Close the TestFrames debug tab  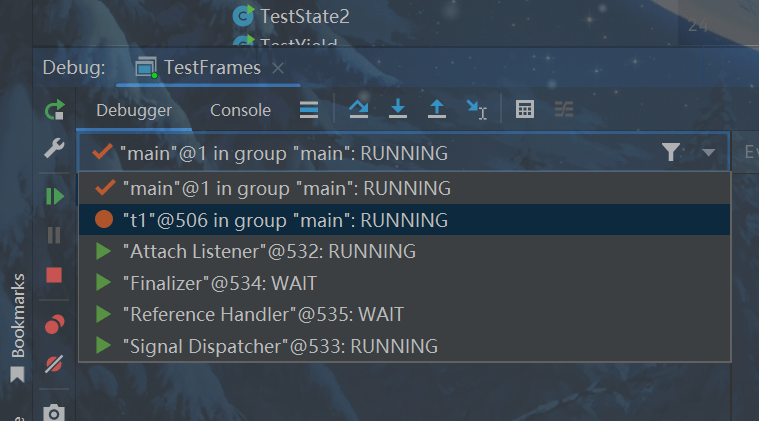click(x=278, y=68)
